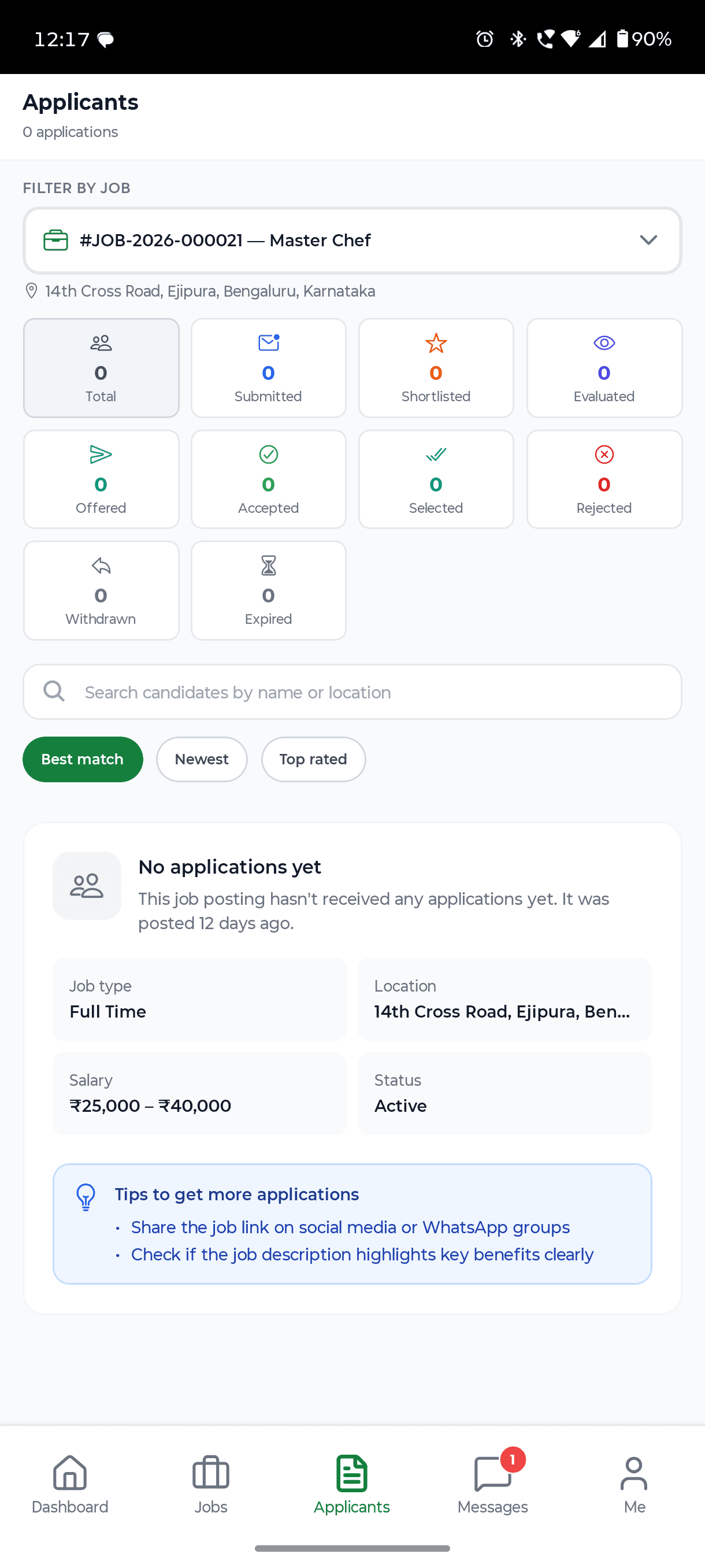Tap the Status Active tile
This screenshot has width=705, height=1568.
tap(504, 1093)
